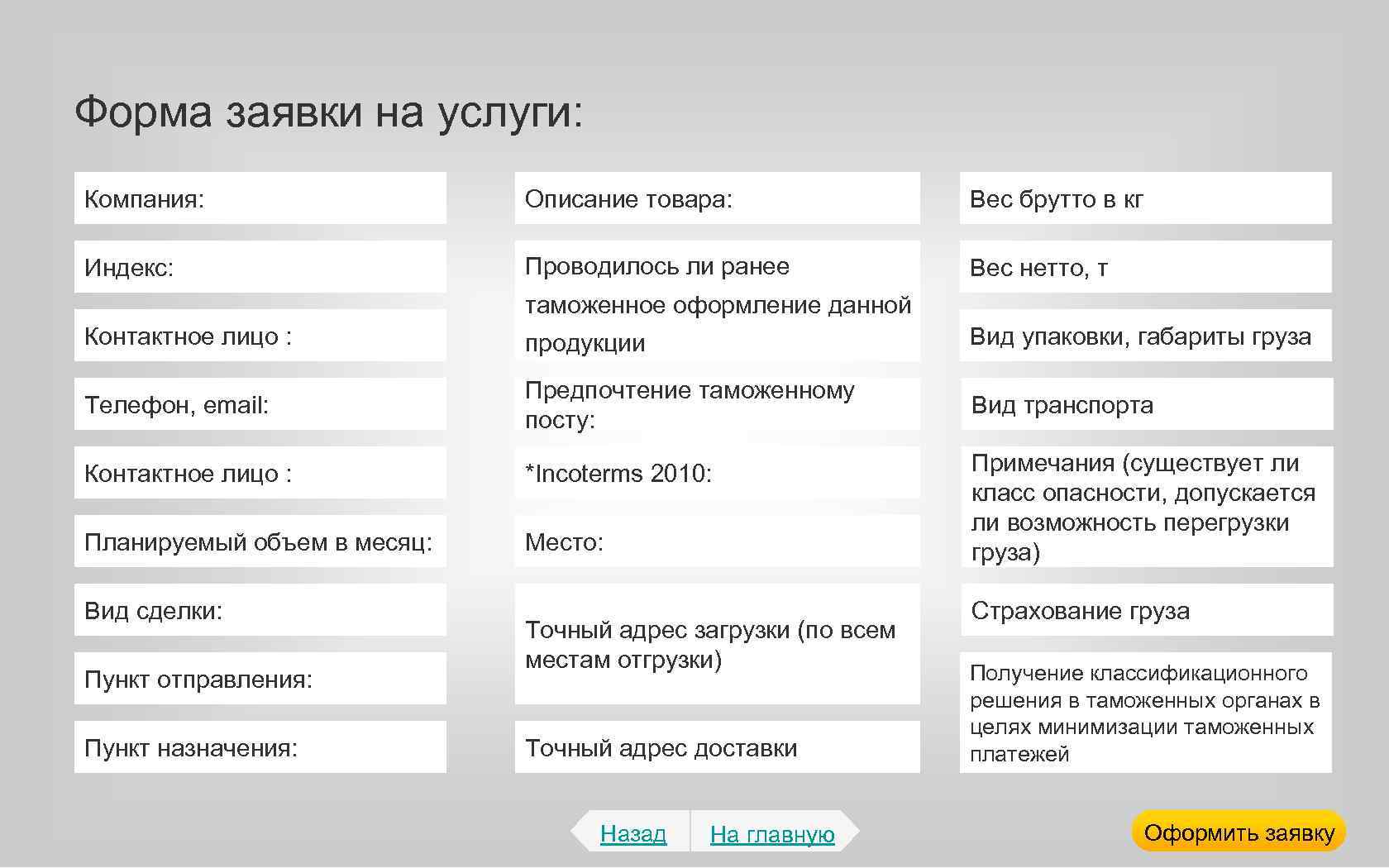Viewport: 1389px width, 868px height.
Task: Select the Планируемый объем в месяц field
Action: (x=260, y=541)
